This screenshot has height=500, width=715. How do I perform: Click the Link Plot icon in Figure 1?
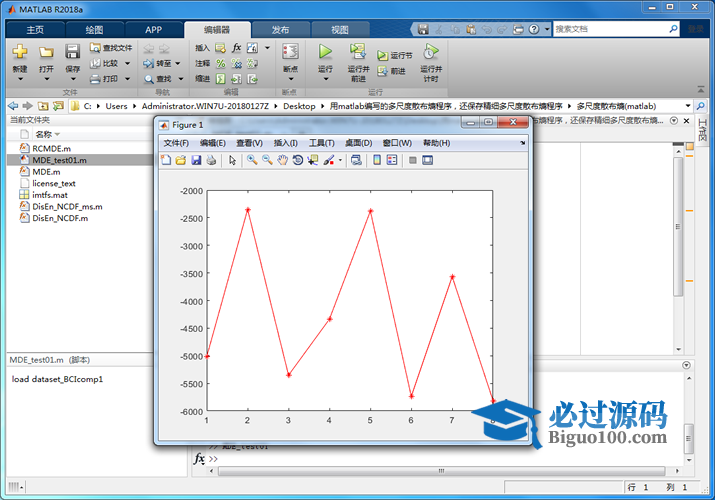pyautogui.click(x=356, y=160)
